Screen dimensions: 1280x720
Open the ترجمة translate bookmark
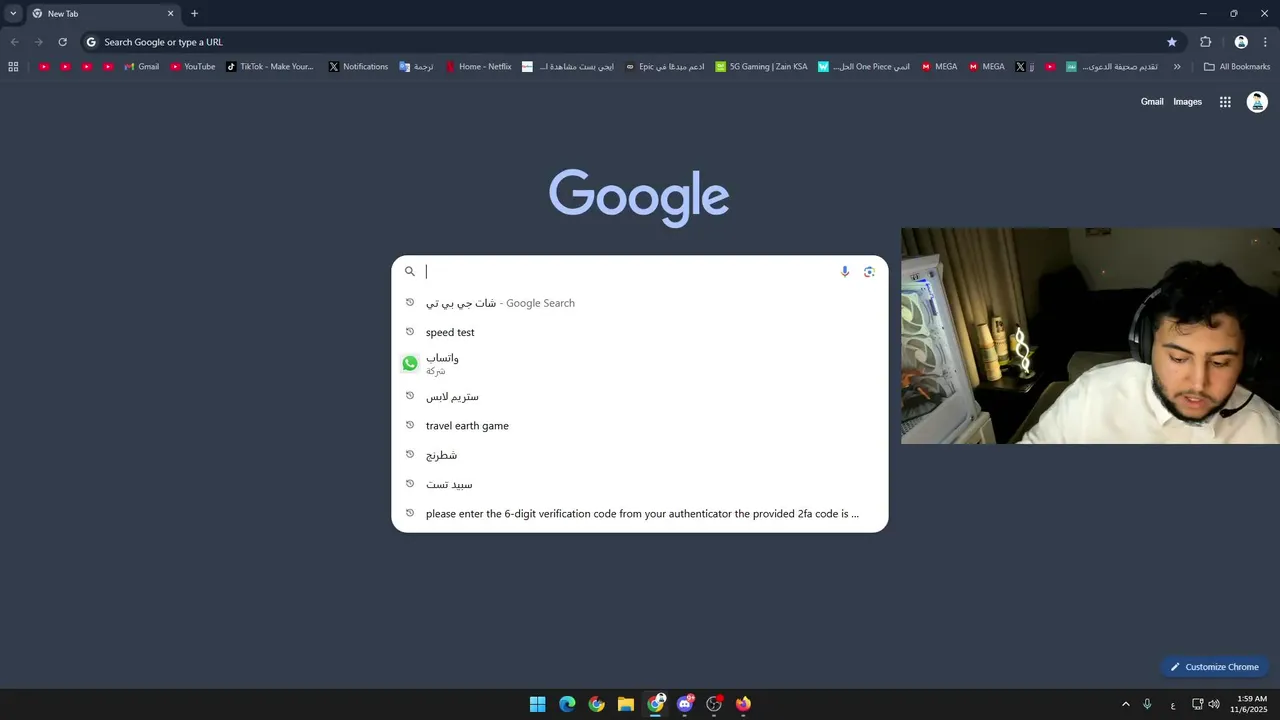tap(416, 67)
